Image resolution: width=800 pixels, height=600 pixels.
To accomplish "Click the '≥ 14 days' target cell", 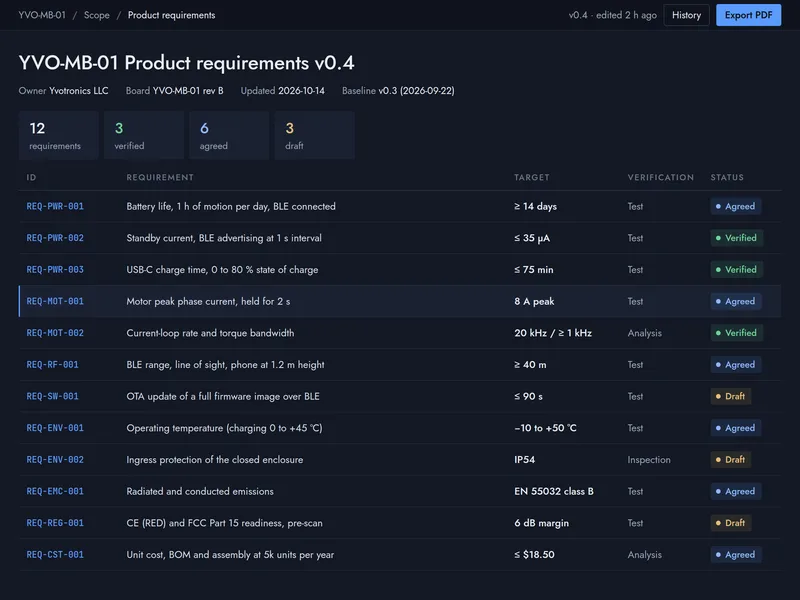I will [535, 207].
